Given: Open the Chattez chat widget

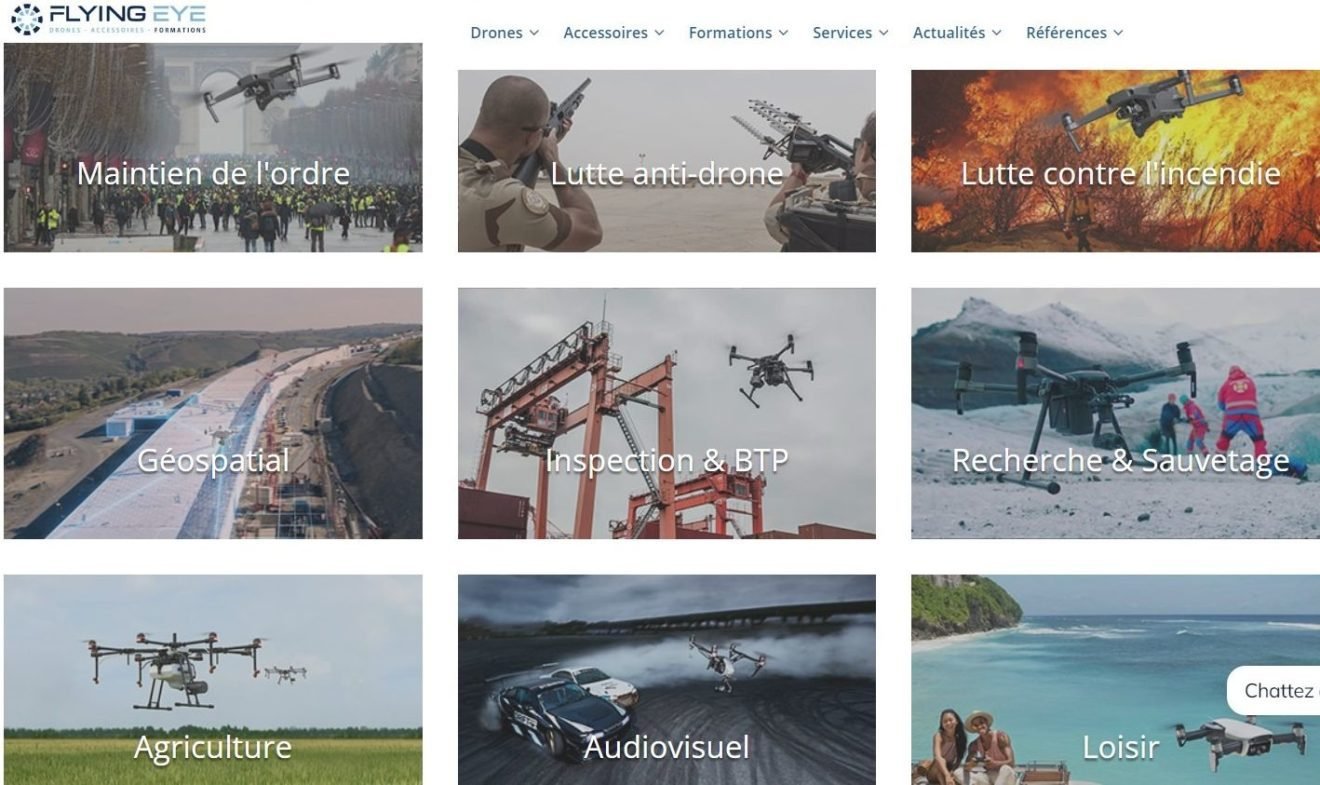Looking at the screenshot, I should (1274, 691).
